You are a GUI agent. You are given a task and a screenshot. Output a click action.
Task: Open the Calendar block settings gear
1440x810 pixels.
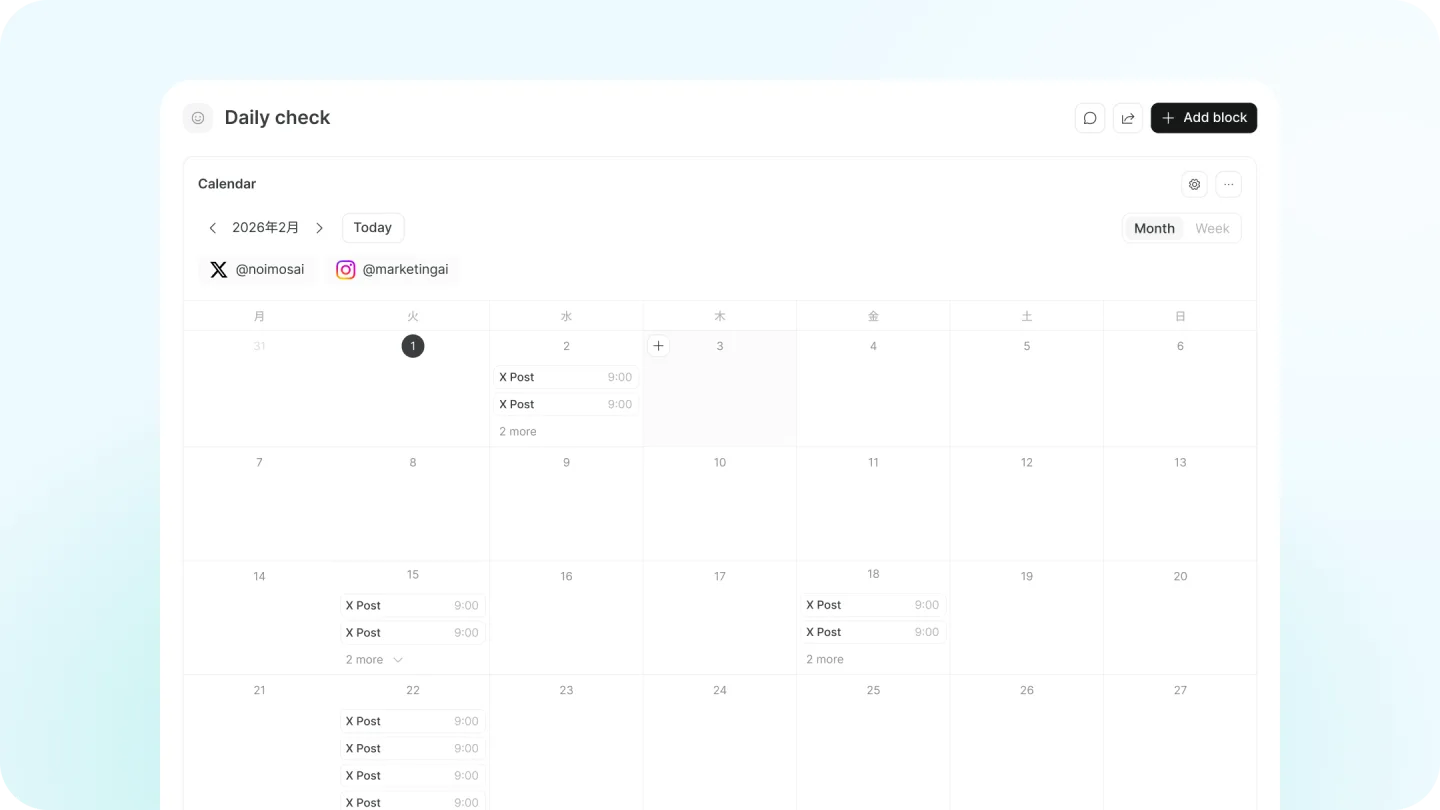[1194, 184]
